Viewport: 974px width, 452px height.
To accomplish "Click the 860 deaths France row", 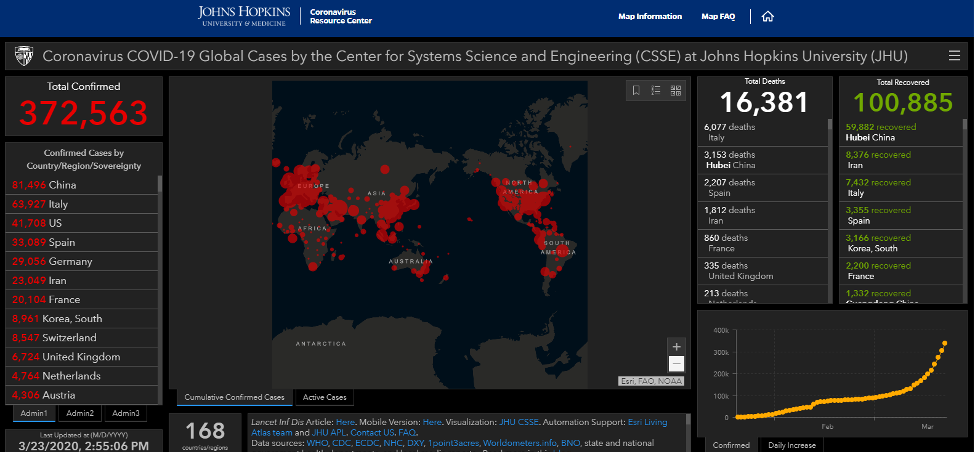I will pyautogui.click(x=763, y=243).
